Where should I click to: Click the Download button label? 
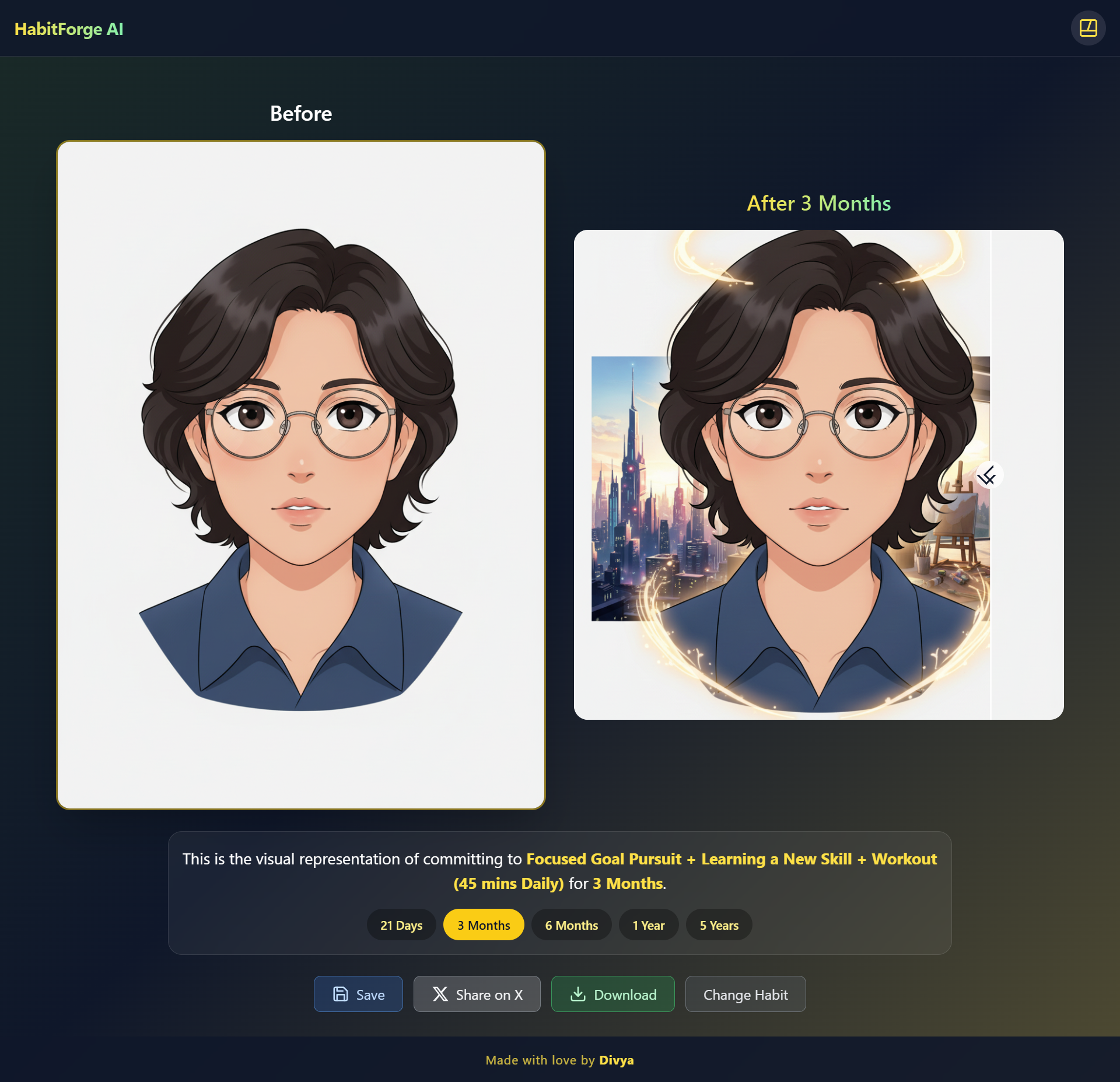point(625,995)
